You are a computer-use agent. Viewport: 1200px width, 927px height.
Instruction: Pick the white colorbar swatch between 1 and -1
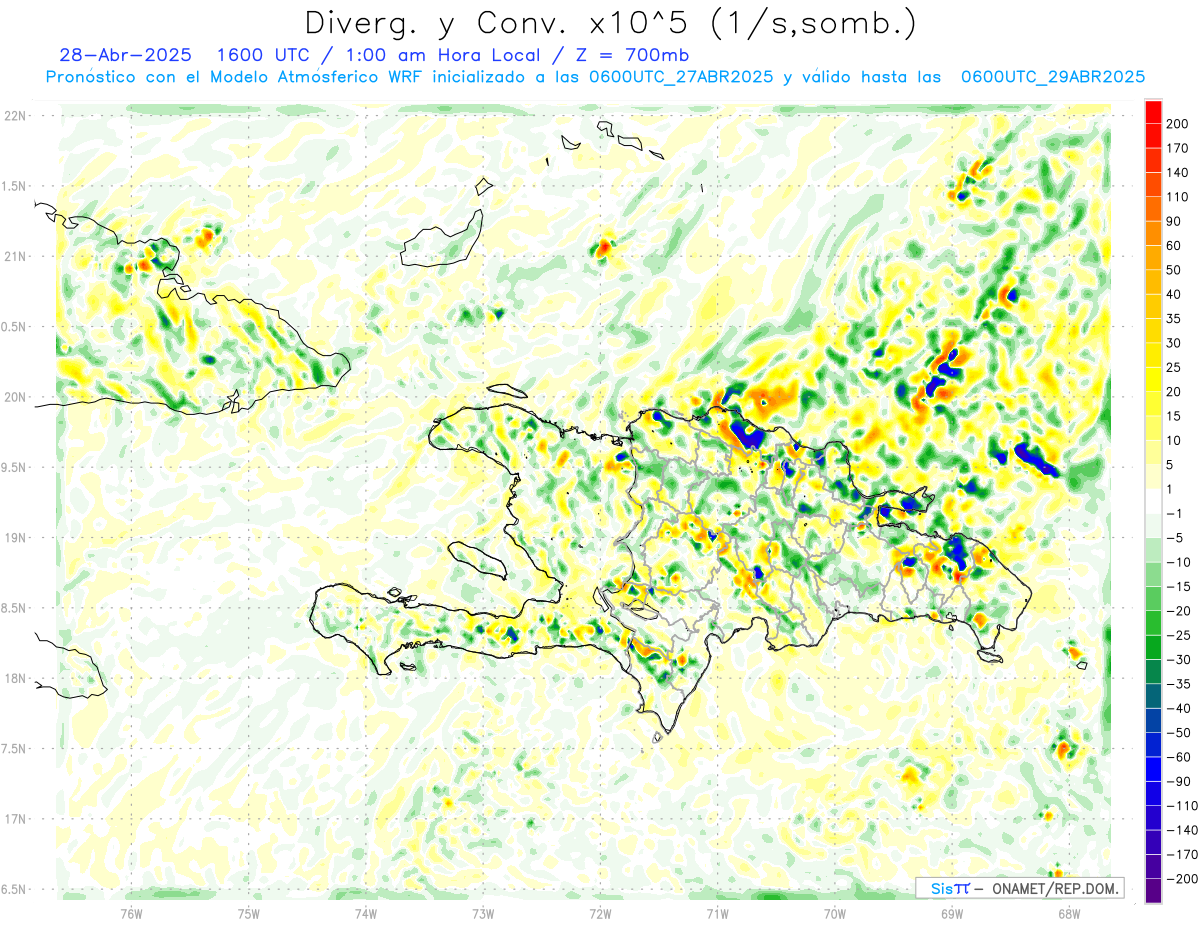point(1153,501)
